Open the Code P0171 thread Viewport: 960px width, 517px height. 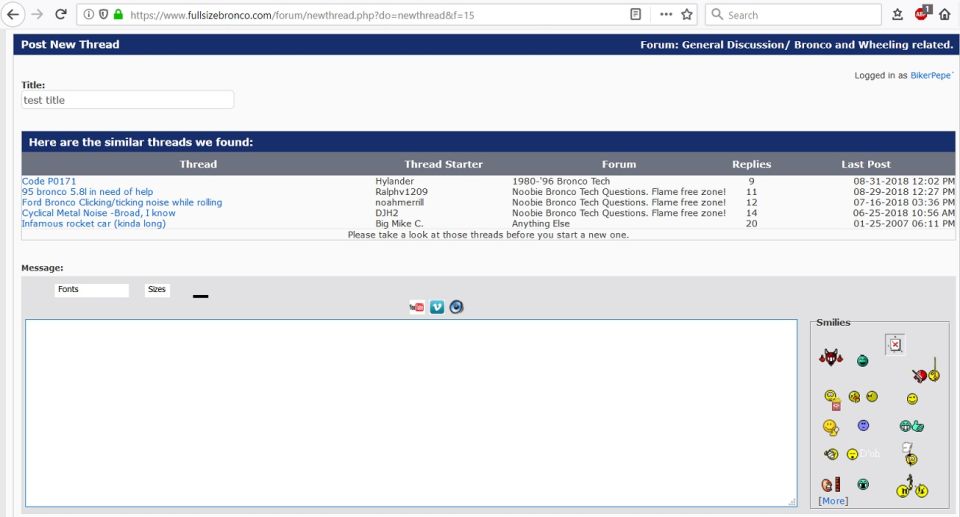point(49,181)
